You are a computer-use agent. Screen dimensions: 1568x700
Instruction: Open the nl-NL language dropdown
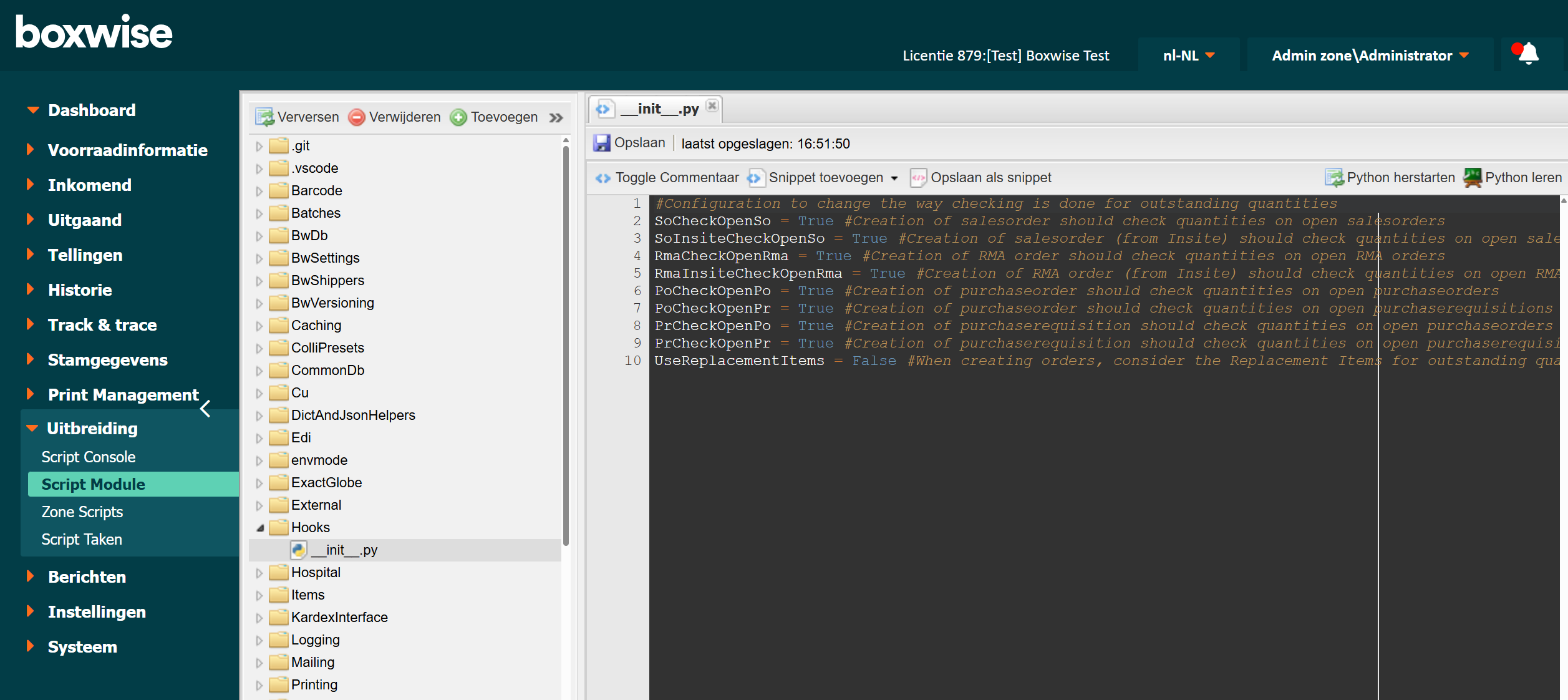(x=1189, y=56)
